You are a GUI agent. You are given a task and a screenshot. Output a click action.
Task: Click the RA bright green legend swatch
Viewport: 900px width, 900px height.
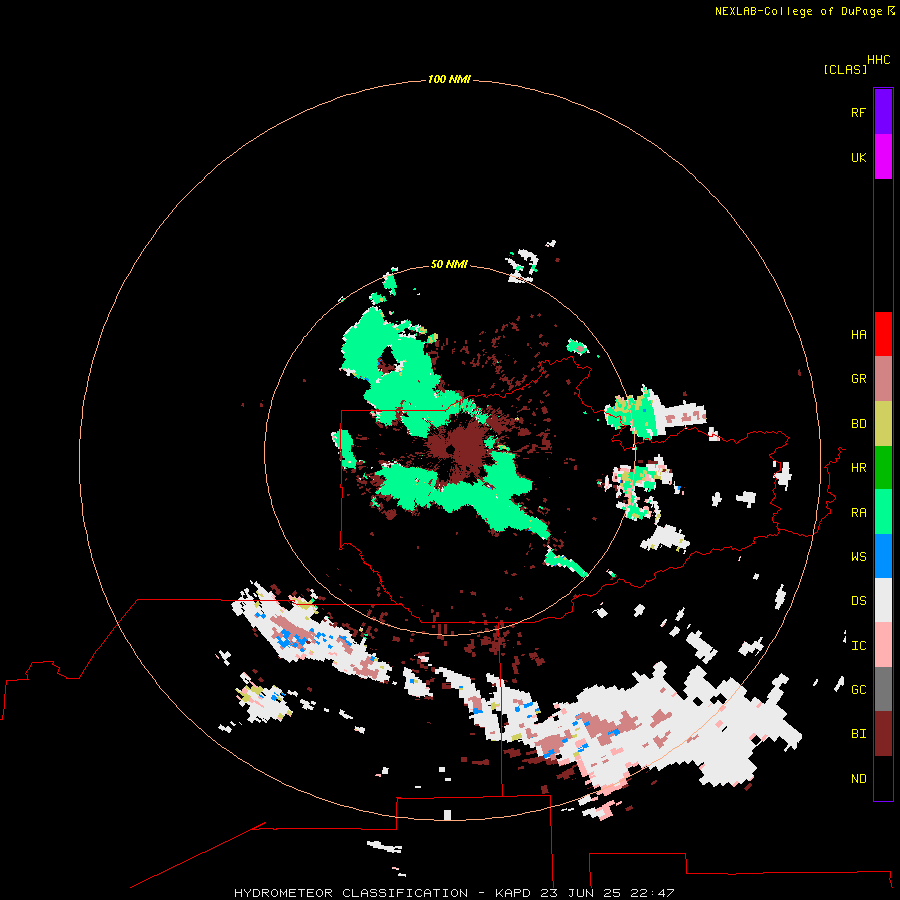point(883,512)
